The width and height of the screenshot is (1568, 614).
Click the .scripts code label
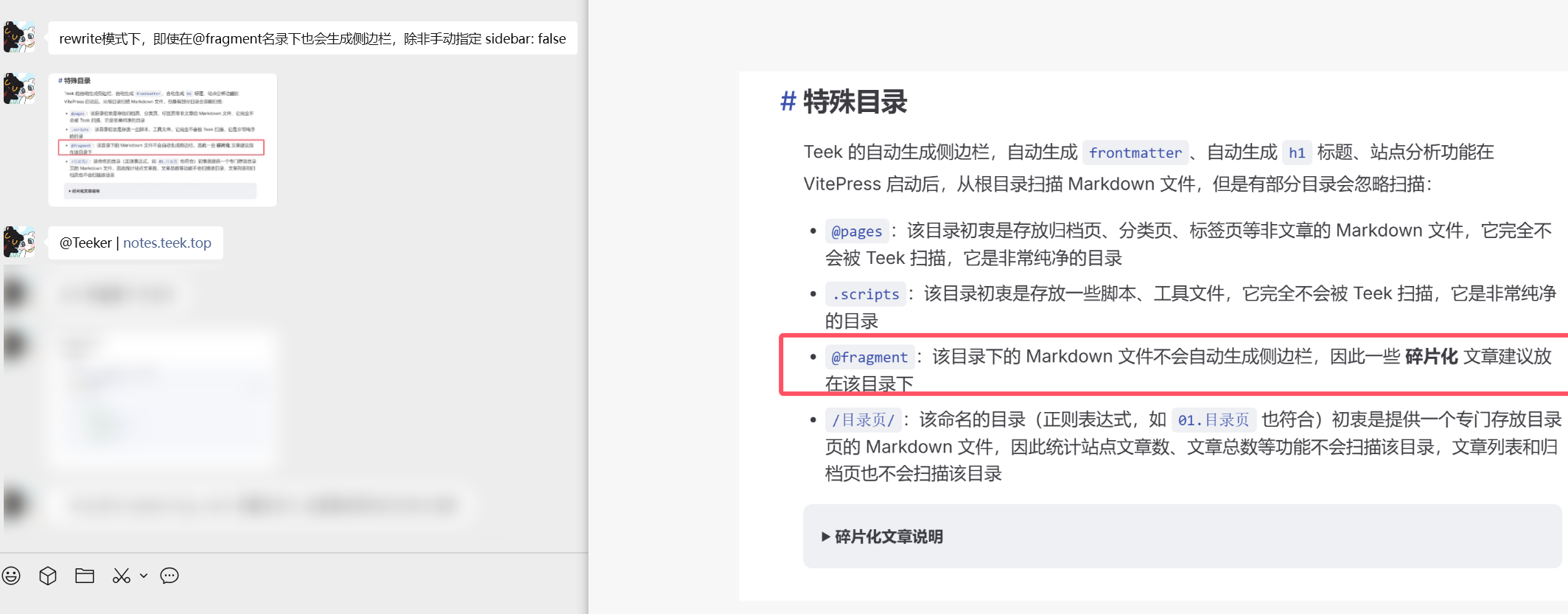pos(866,294)
